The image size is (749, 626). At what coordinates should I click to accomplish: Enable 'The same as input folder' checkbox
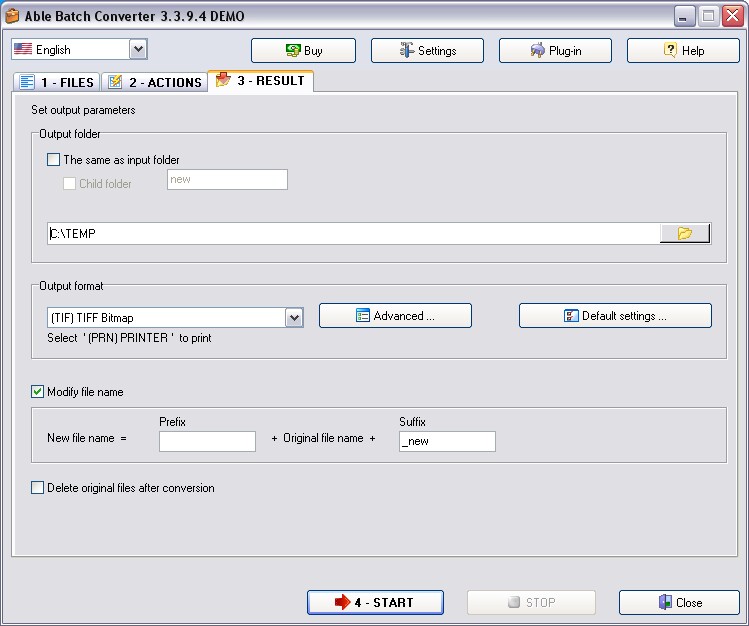pos(54,159)
